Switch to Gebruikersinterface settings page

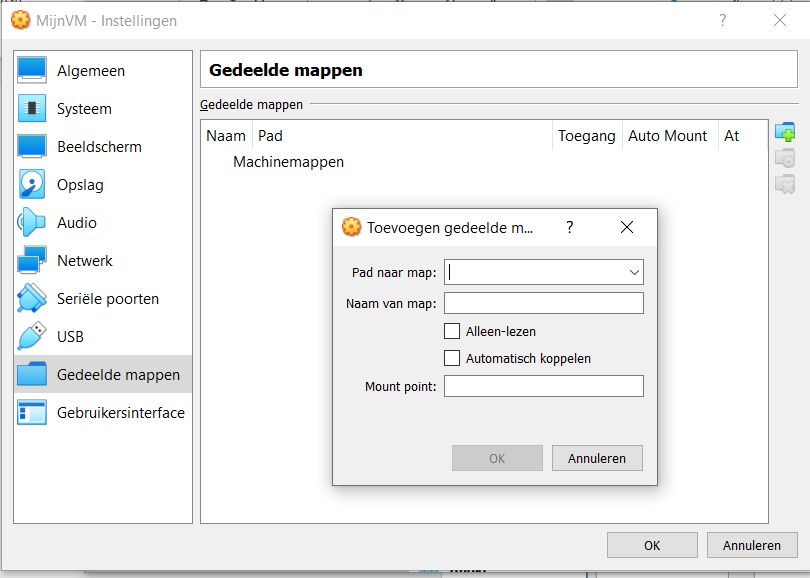[x=120, y=413]
